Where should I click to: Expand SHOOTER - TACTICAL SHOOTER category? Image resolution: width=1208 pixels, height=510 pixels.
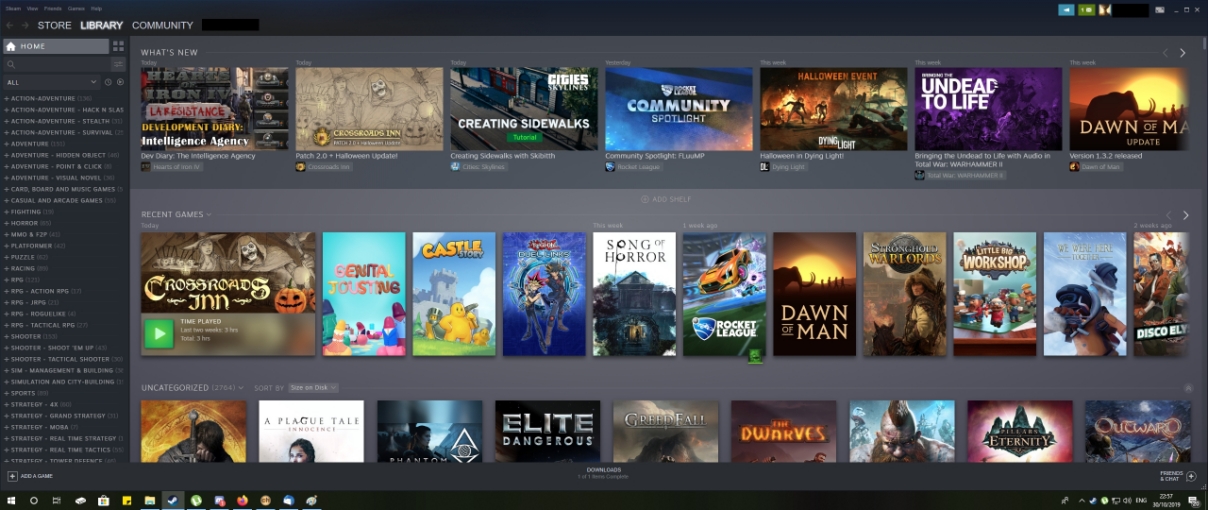pyautogui.click(x=65, y=359)
